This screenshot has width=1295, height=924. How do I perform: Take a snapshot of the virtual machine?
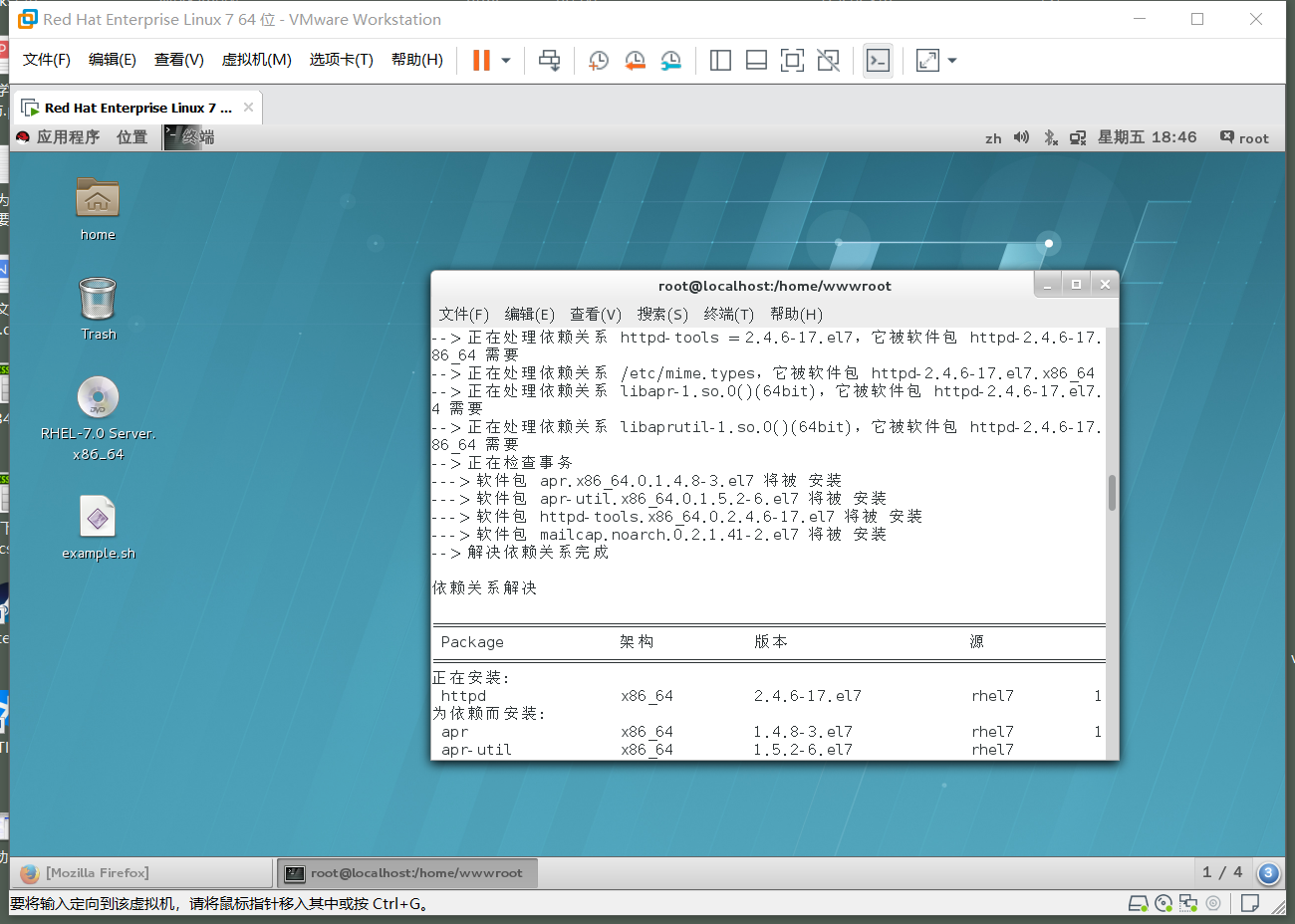point(599,61)
